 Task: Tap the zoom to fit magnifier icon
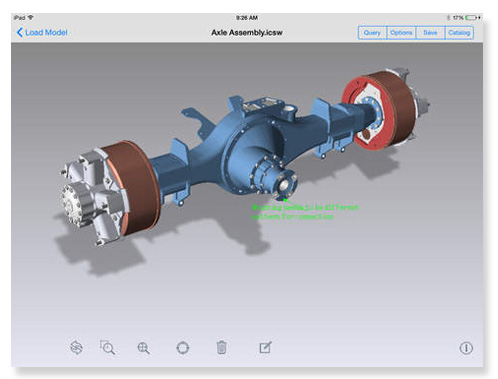[143, 348]
